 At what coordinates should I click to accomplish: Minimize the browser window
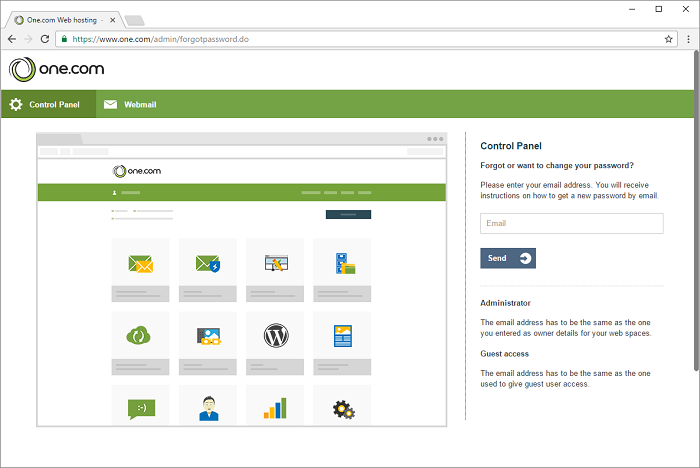tap(632, 9)
